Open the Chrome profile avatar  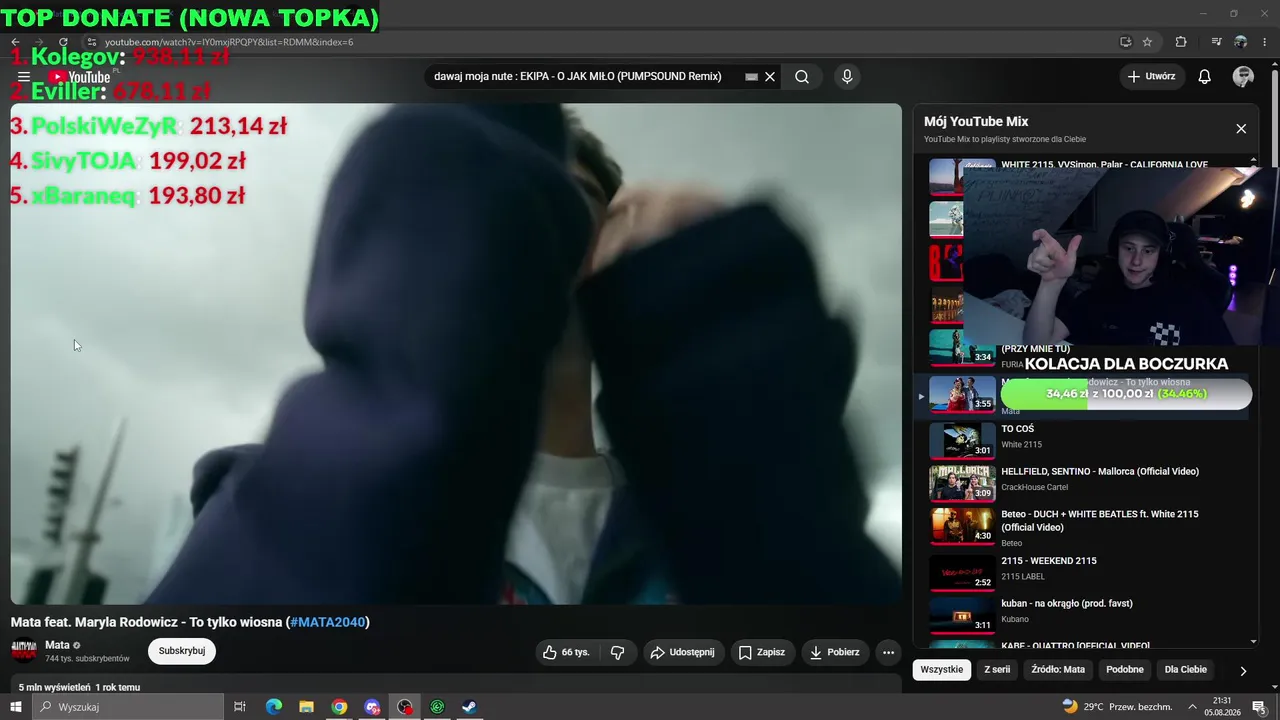pyautogui.click(x=1241, y=42)
